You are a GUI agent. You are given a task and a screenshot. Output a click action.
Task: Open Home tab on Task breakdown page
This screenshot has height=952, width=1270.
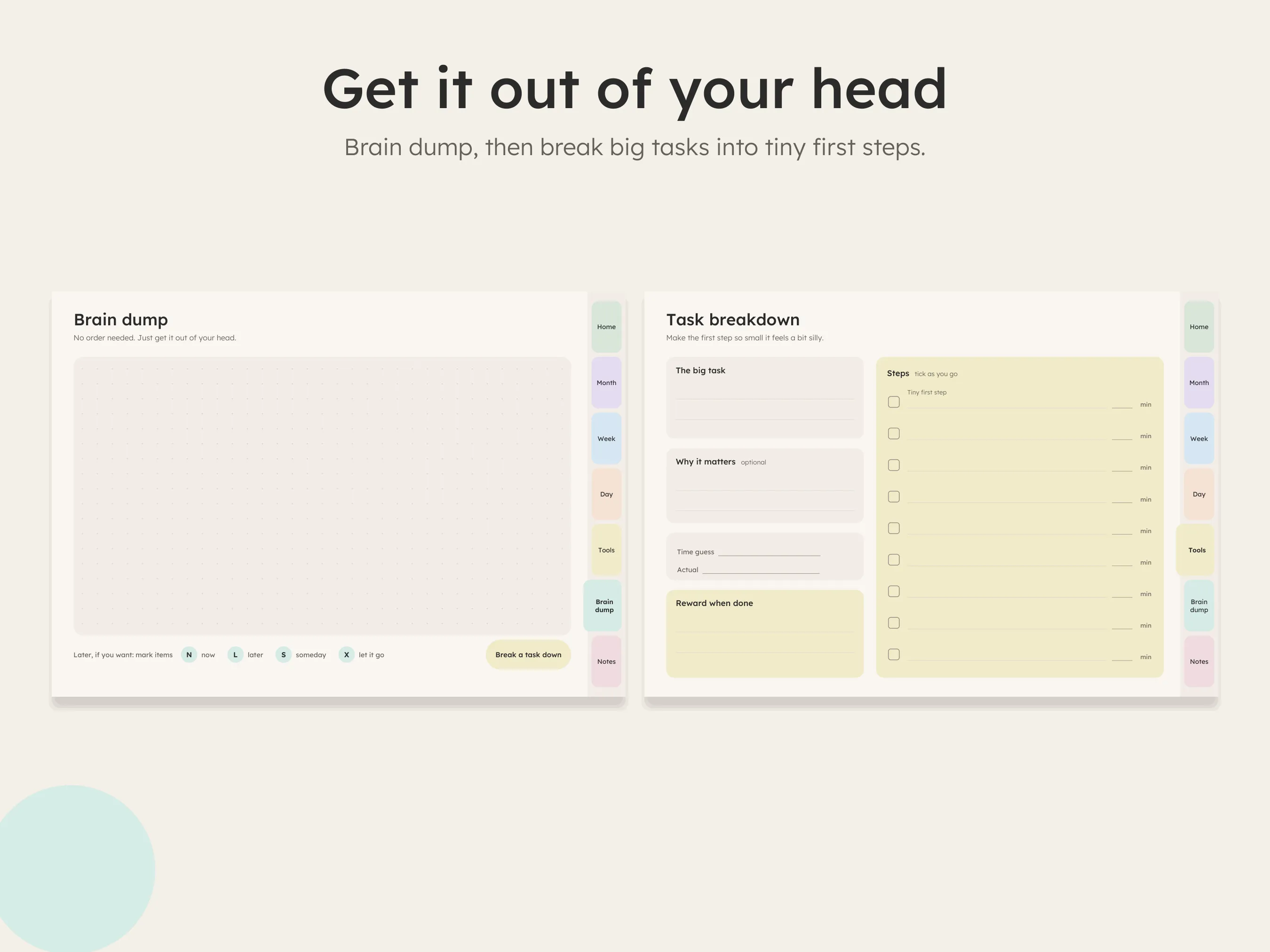(1199, 327)
